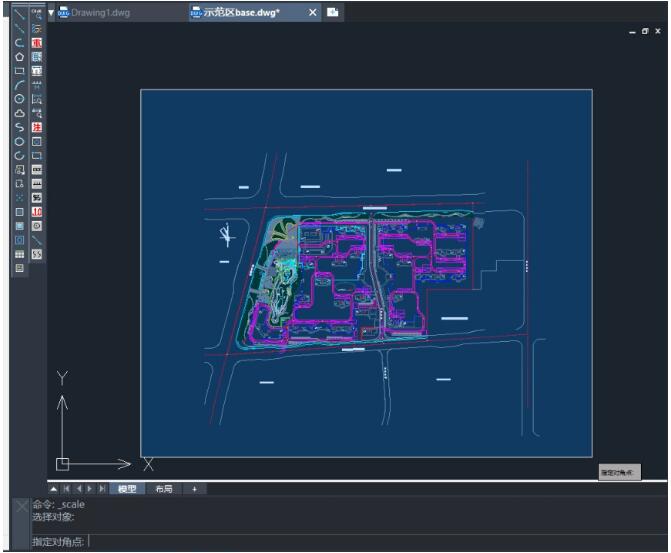The image size is (671, 553).
Task: Select the Table tool icon
Action: tap(19, 255)
